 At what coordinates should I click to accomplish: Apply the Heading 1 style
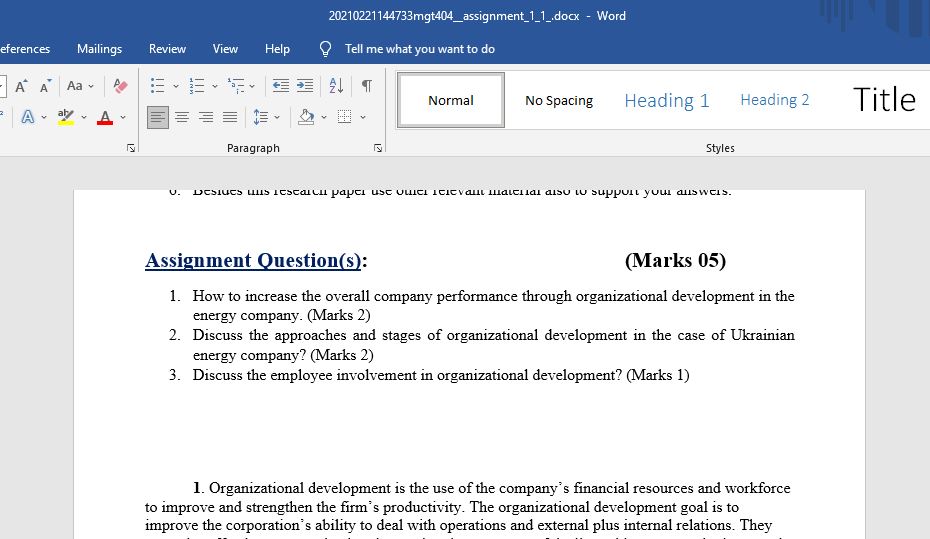tap(667, 100)
